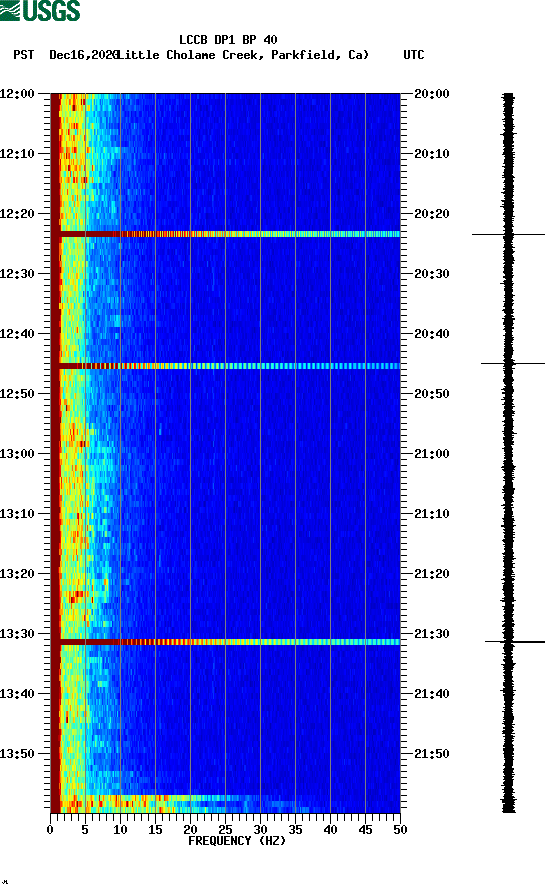Click the seismogram spike at 20:23 UTC
This screenshot has width=552, height=893.
click(x=508, y=234)
